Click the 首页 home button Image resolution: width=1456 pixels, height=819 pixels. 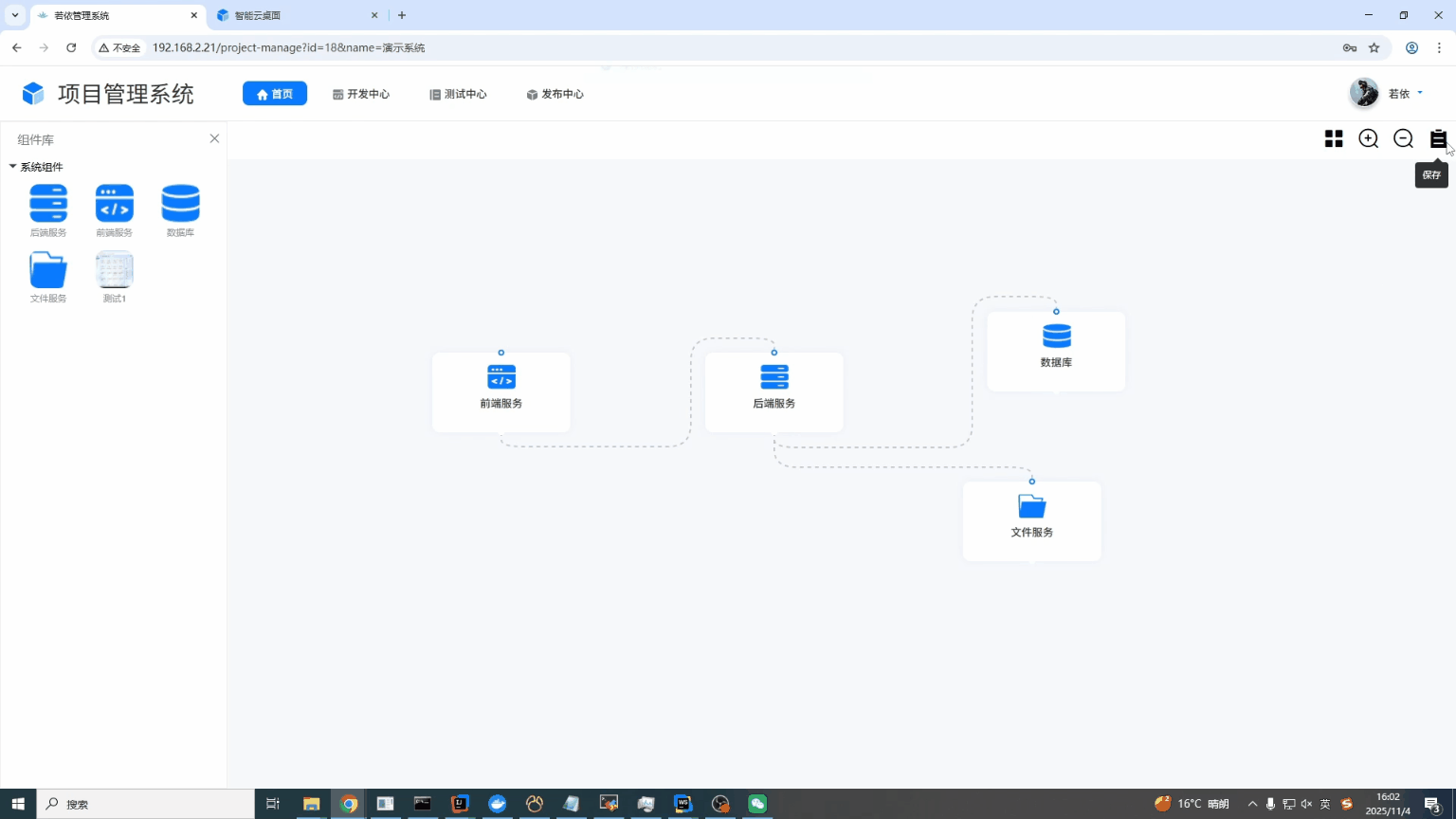[275, 94]
